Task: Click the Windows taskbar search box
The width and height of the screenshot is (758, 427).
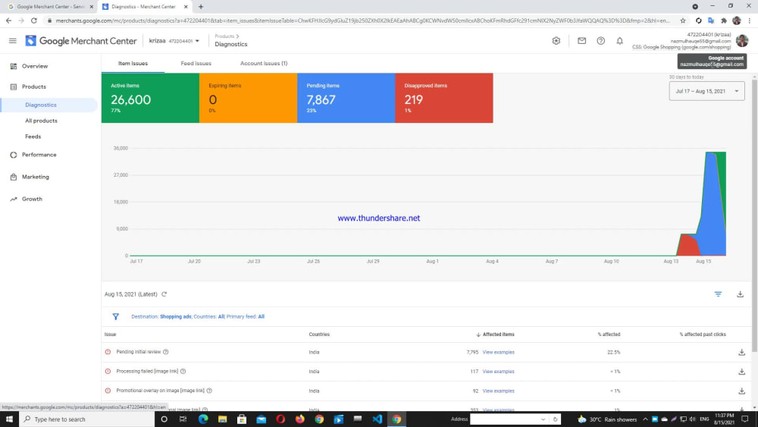Action: 85,419
